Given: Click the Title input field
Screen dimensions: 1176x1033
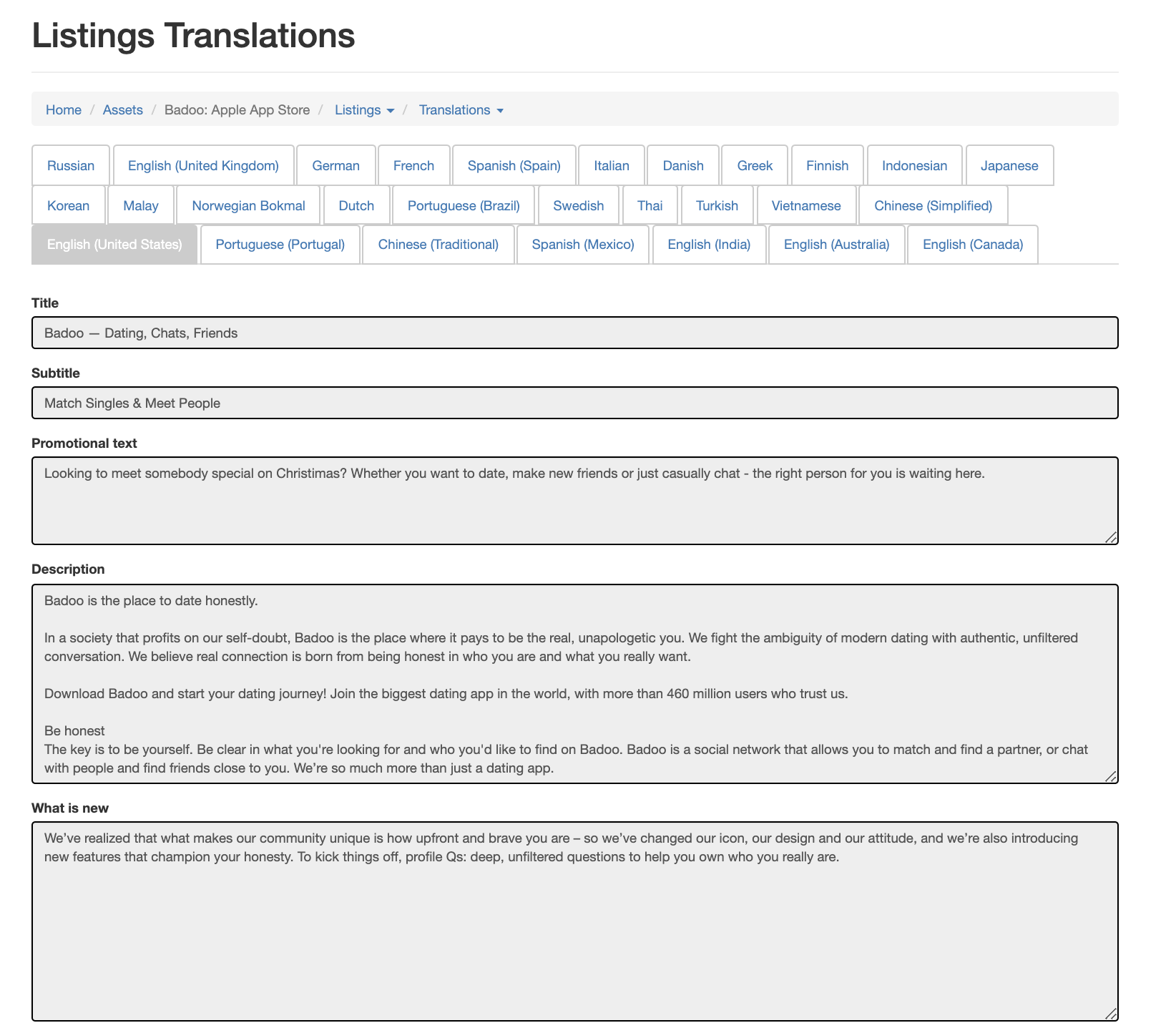Looking at the screenshot, I should (575, 333).
